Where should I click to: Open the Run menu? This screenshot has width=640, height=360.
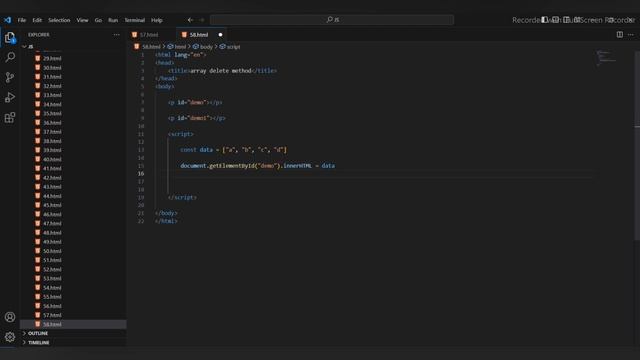[113, 20]
